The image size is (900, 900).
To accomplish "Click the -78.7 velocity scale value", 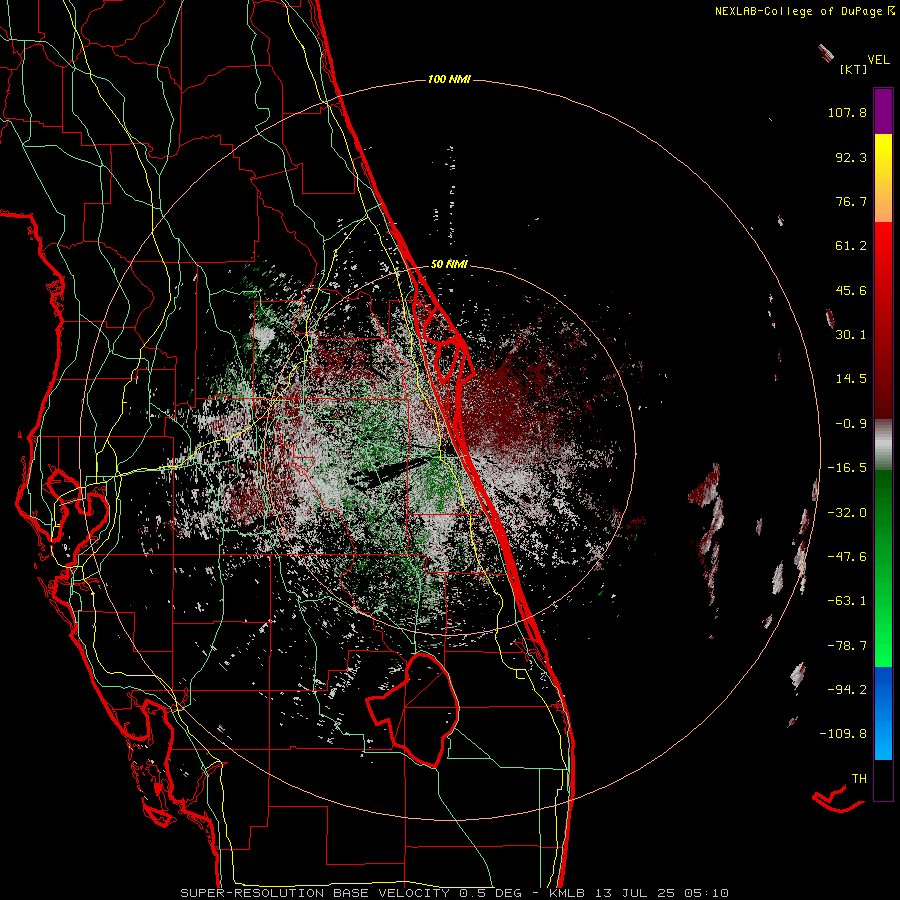I will click(847, 646).
